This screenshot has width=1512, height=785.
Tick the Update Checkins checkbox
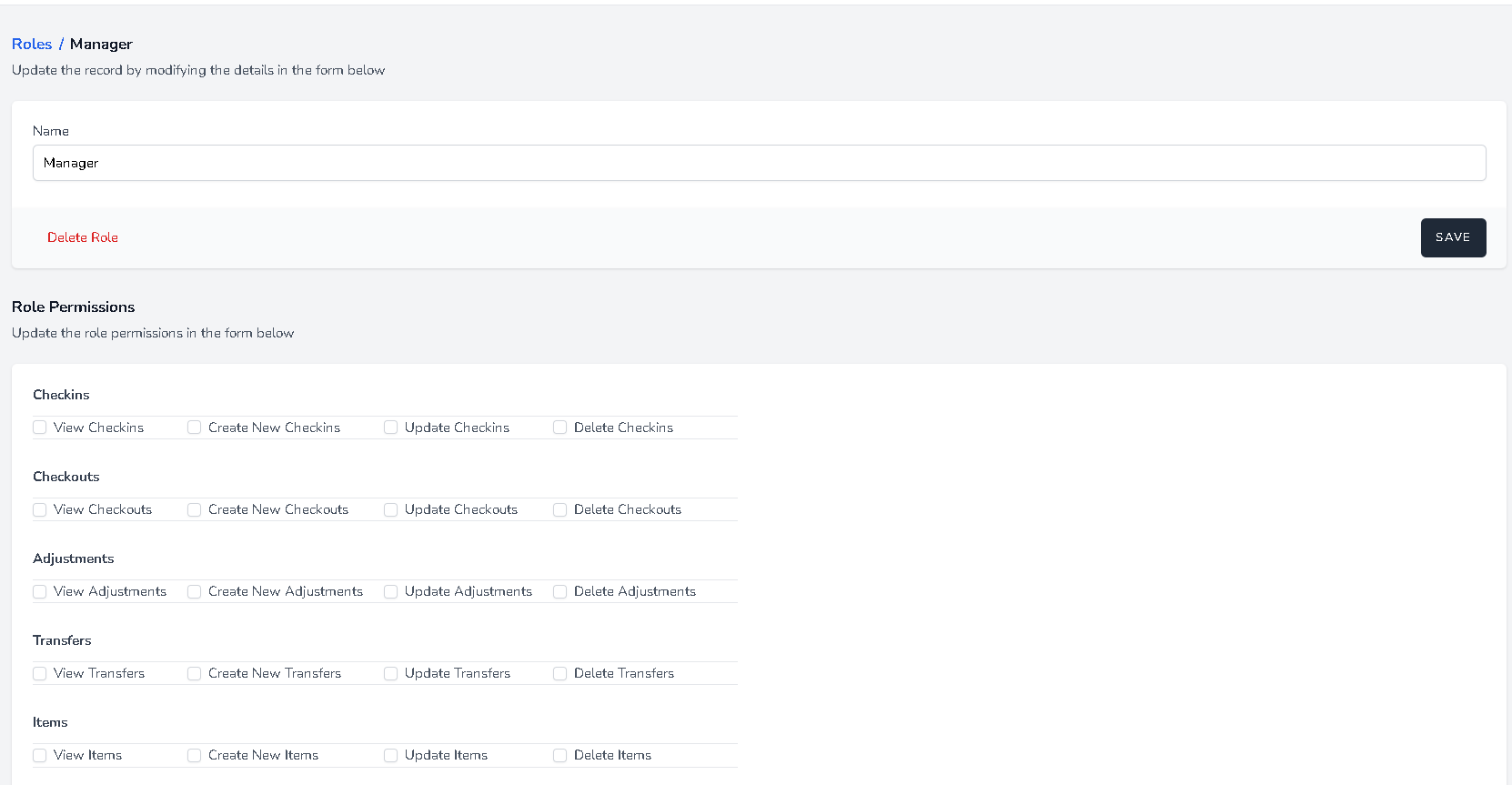pyautogui.click(x=391, y=428)
